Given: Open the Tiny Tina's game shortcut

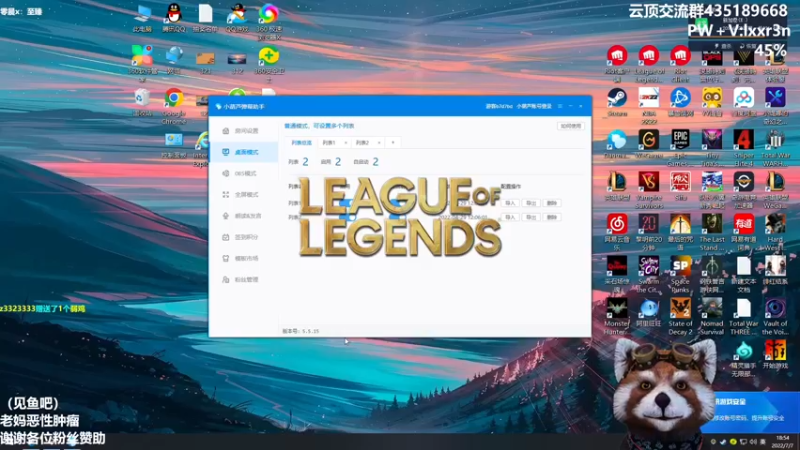Looking at the screenshot, I should (712, 147).
